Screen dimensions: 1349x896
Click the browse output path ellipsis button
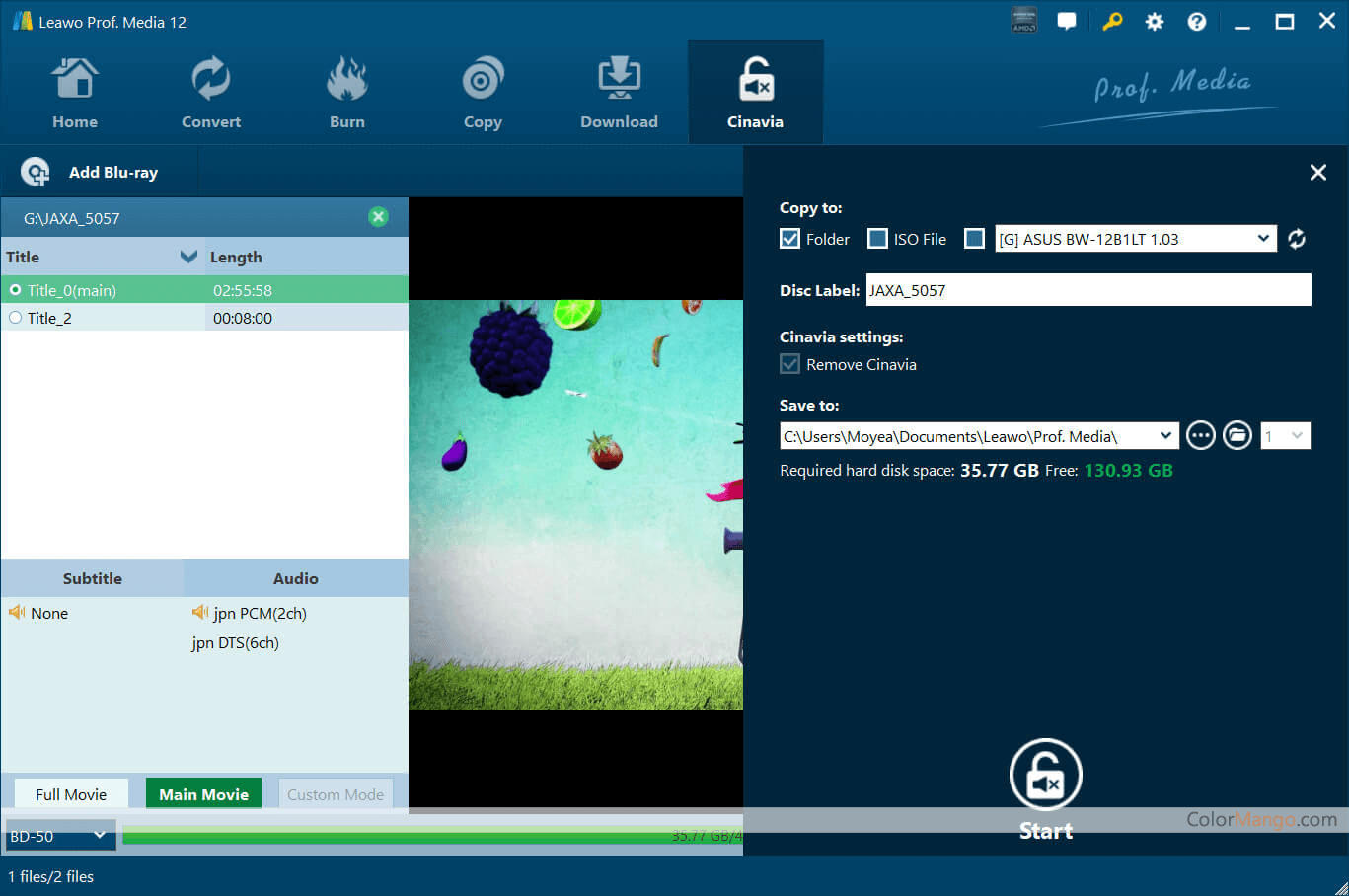coord(1200,435)
